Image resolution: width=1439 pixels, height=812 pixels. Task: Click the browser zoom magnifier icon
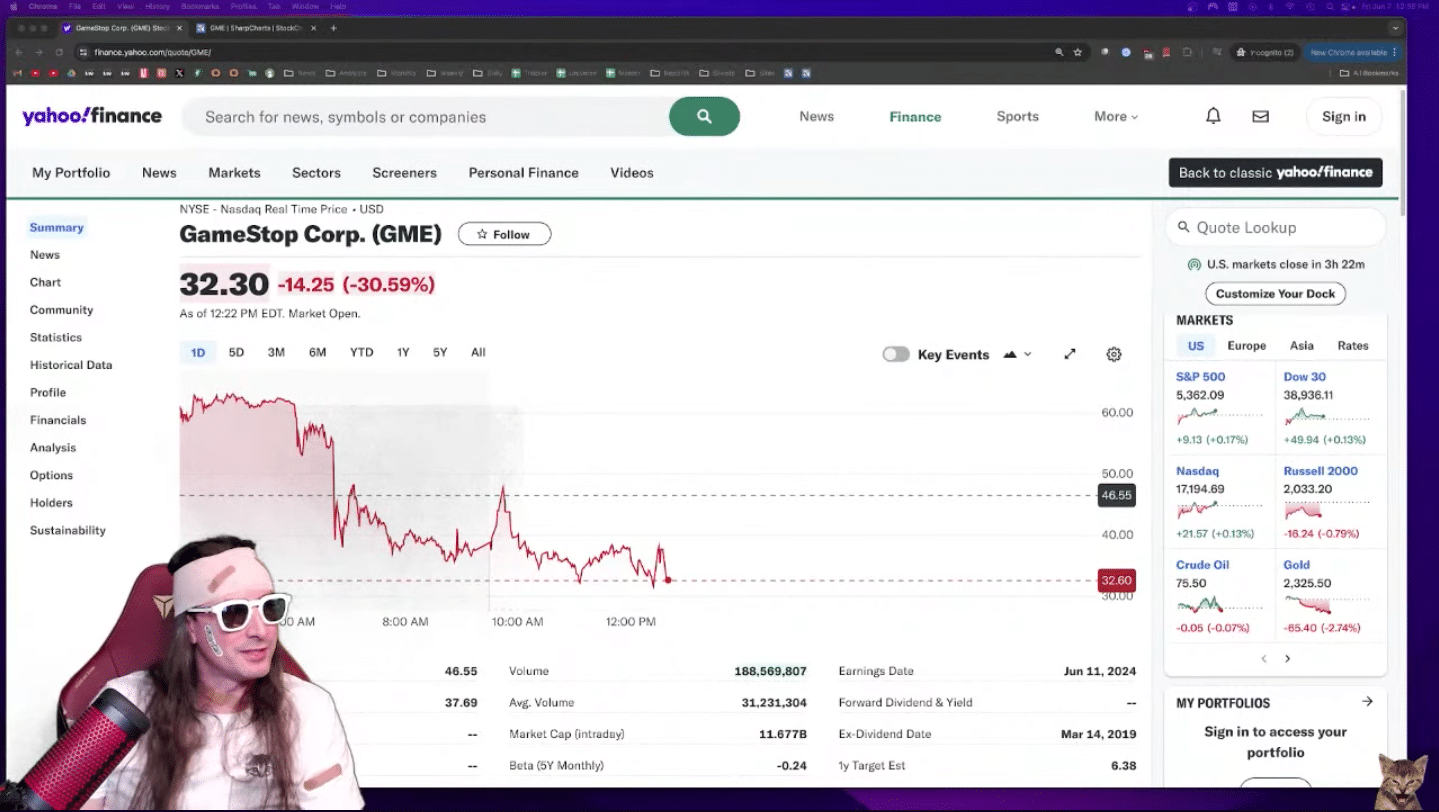(1059, 52)
